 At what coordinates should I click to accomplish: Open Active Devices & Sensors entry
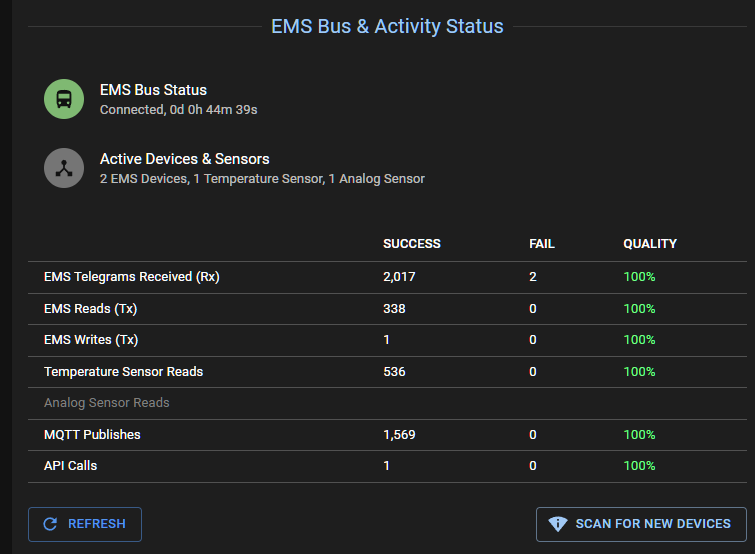[x=184, y=159]
